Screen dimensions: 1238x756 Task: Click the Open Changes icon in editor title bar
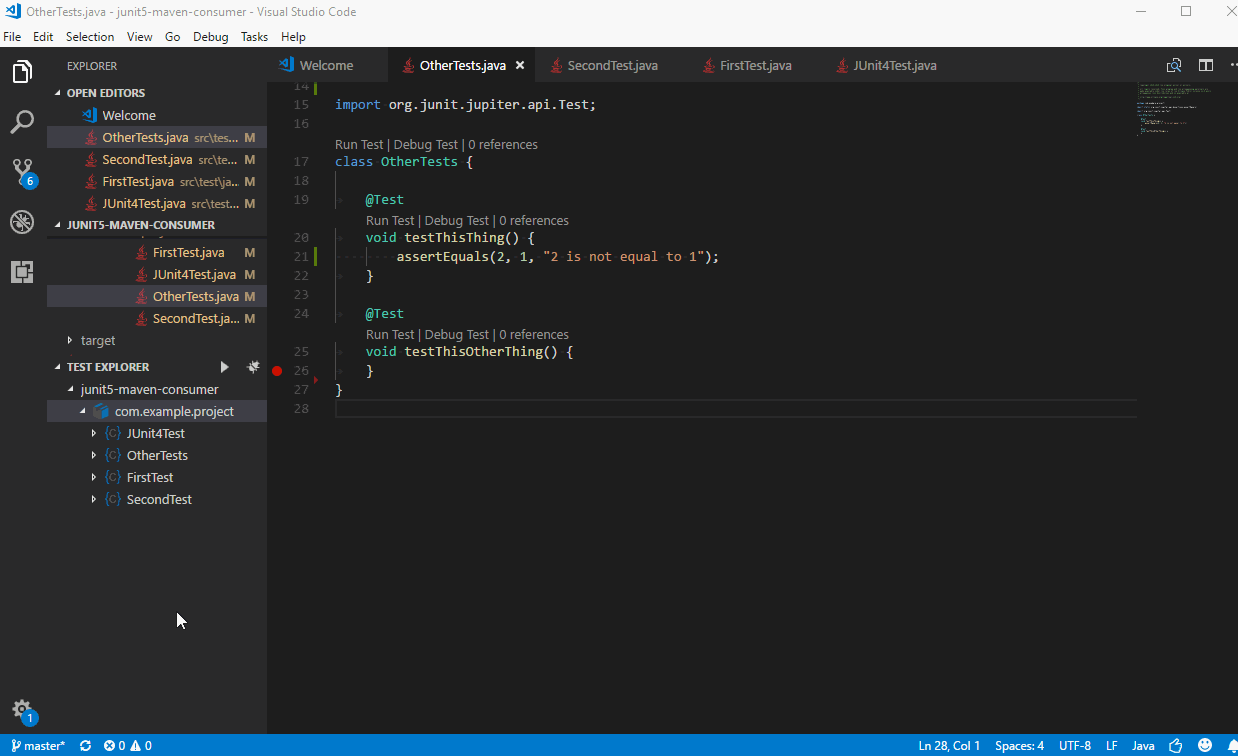[1173, 64]
